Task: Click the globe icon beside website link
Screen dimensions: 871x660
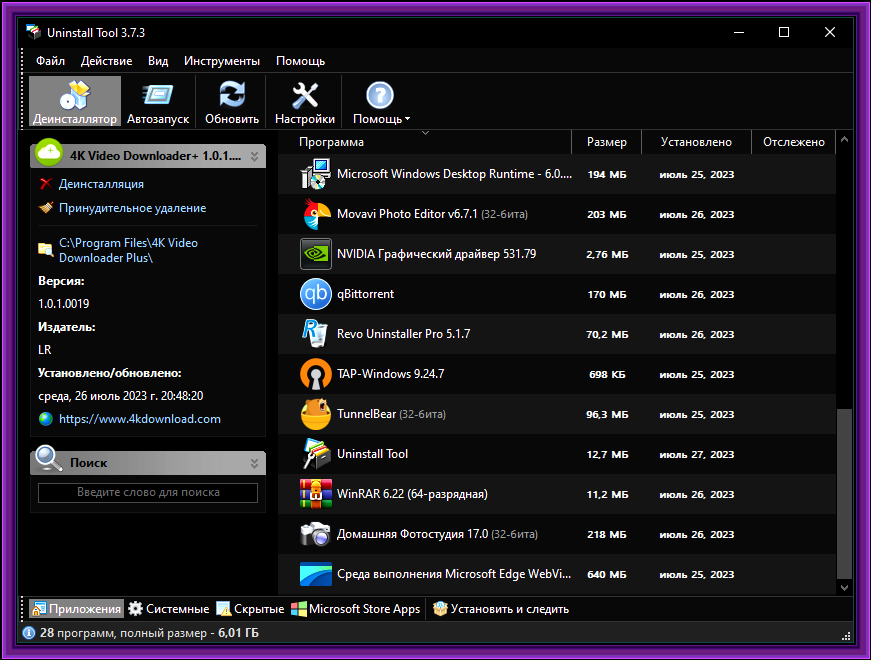Action: tap(46, 419)
